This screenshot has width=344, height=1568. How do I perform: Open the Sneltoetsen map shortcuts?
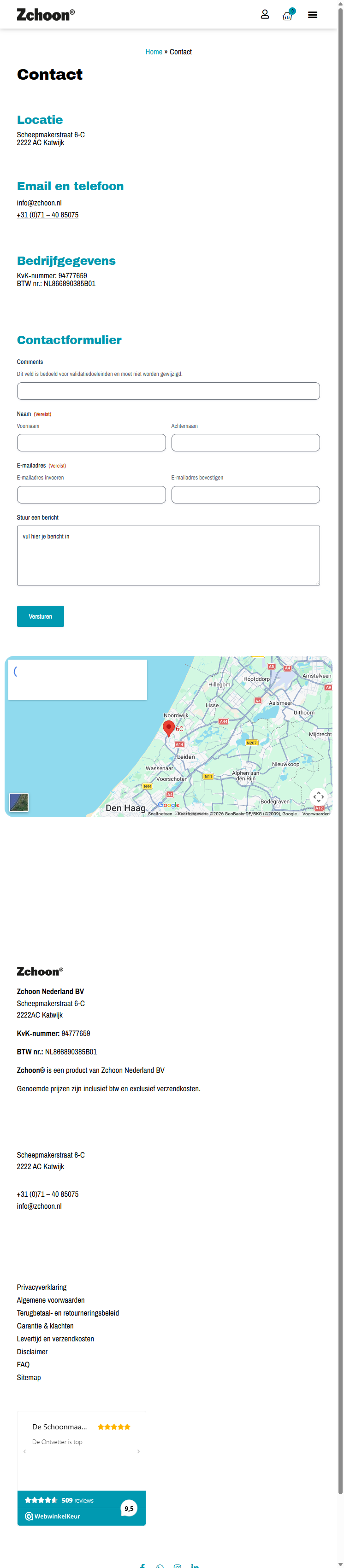point(160,813)
